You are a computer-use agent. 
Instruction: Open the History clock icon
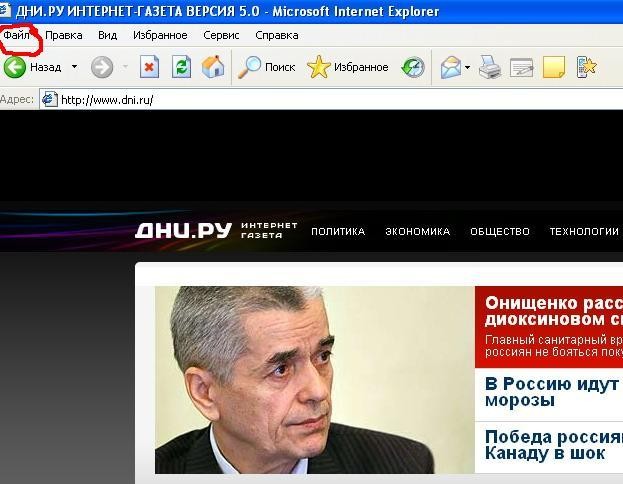[x=413, y=67]
